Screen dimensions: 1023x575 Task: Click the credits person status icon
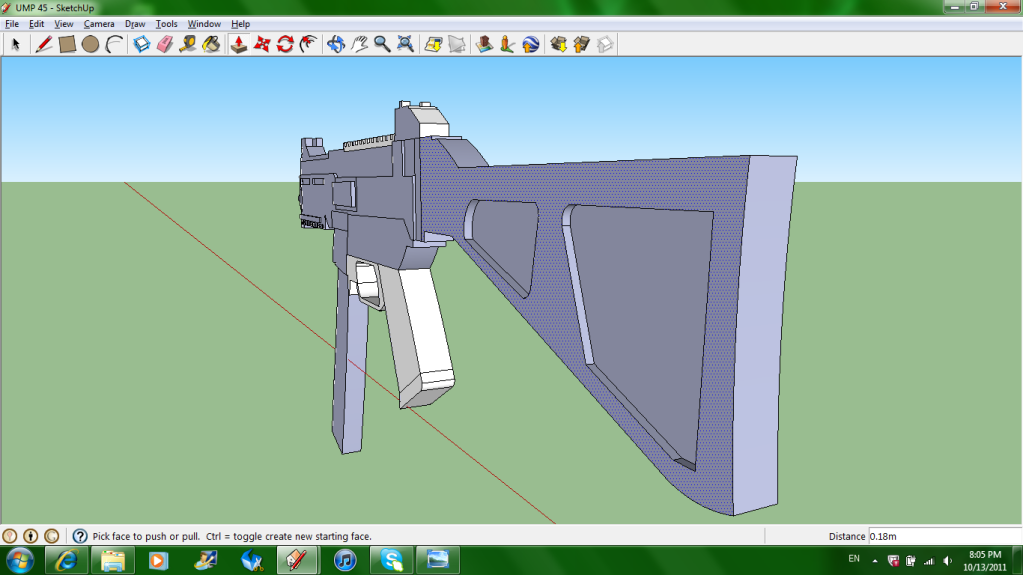coord(31,536)
